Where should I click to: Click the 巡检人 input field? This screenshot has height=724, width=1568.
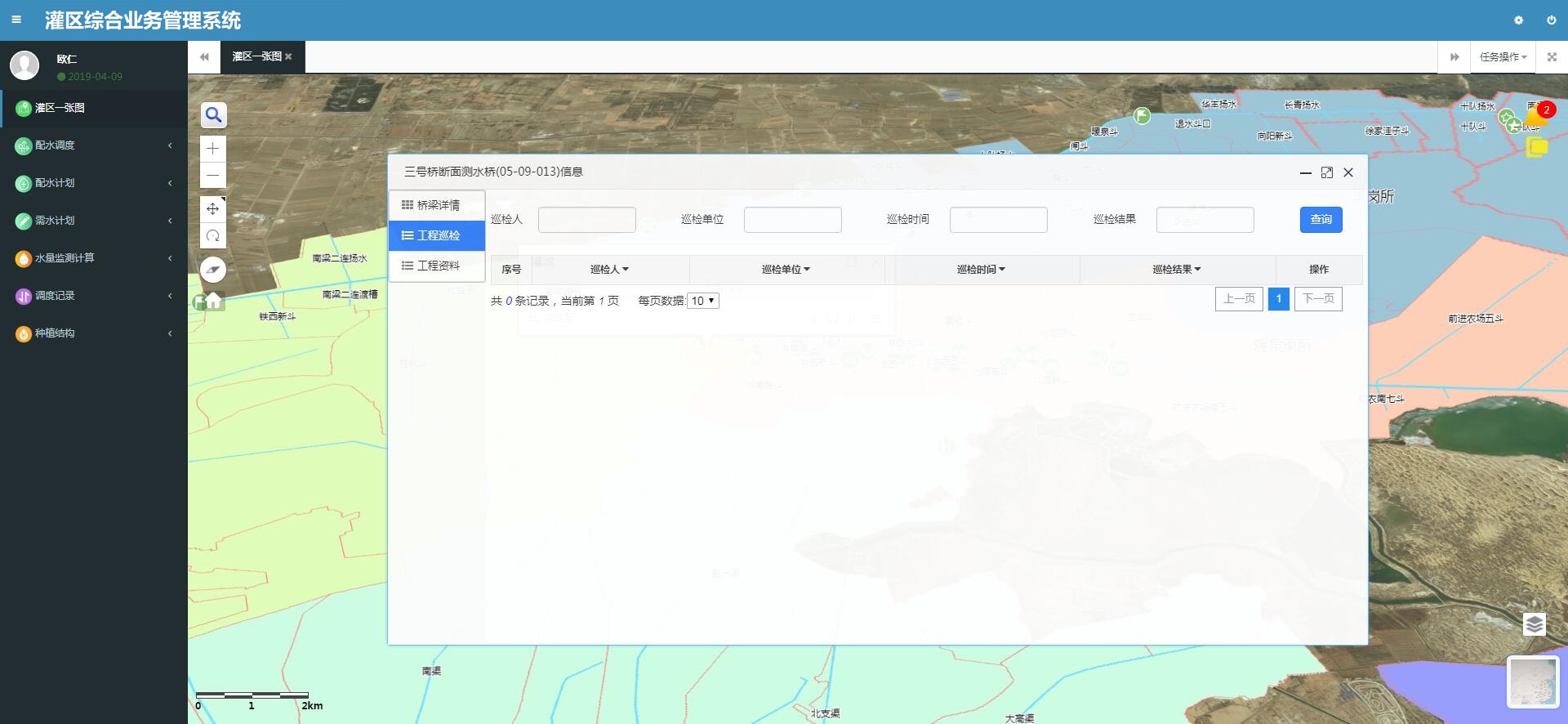586,220
